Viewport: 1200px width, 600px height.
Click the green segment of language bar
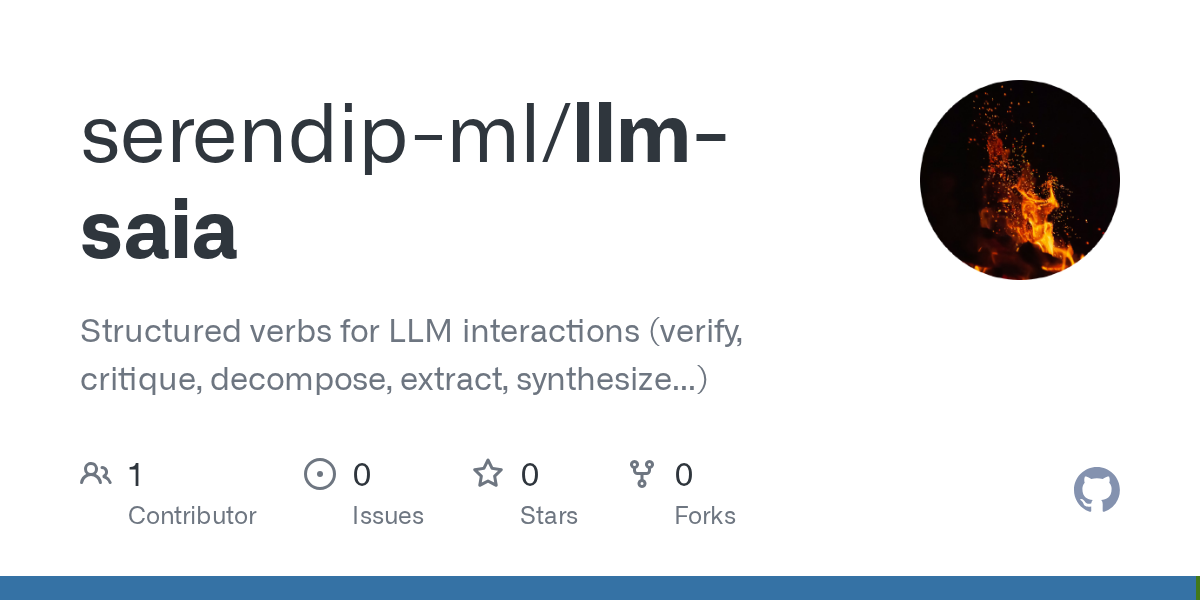pos(1197,588)
